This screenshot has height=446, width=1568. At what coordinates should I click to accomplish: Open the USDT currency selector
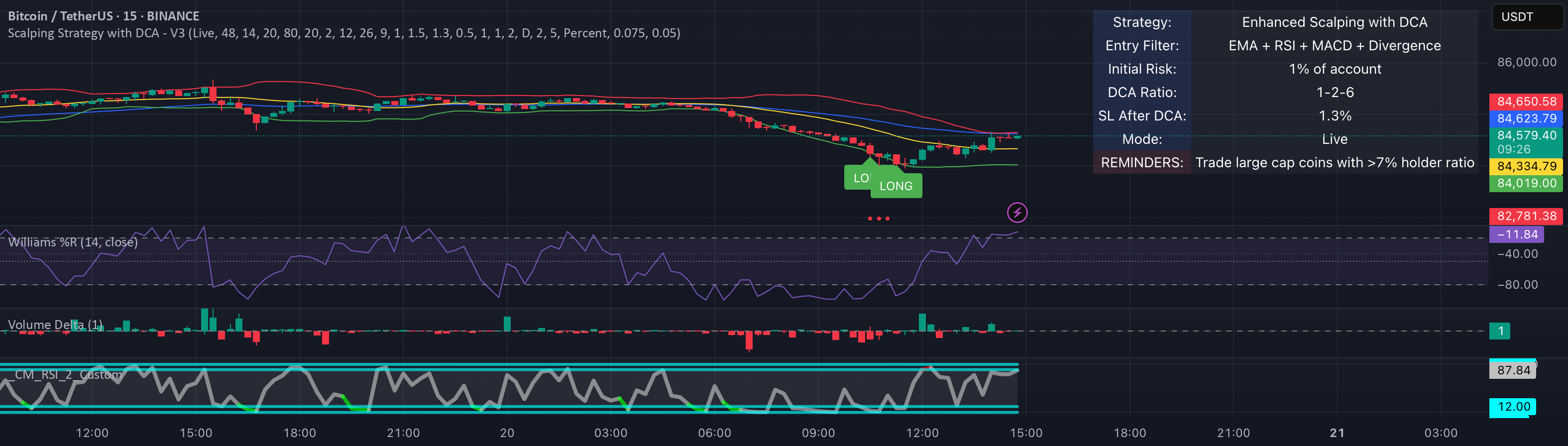click(1527, 16)
